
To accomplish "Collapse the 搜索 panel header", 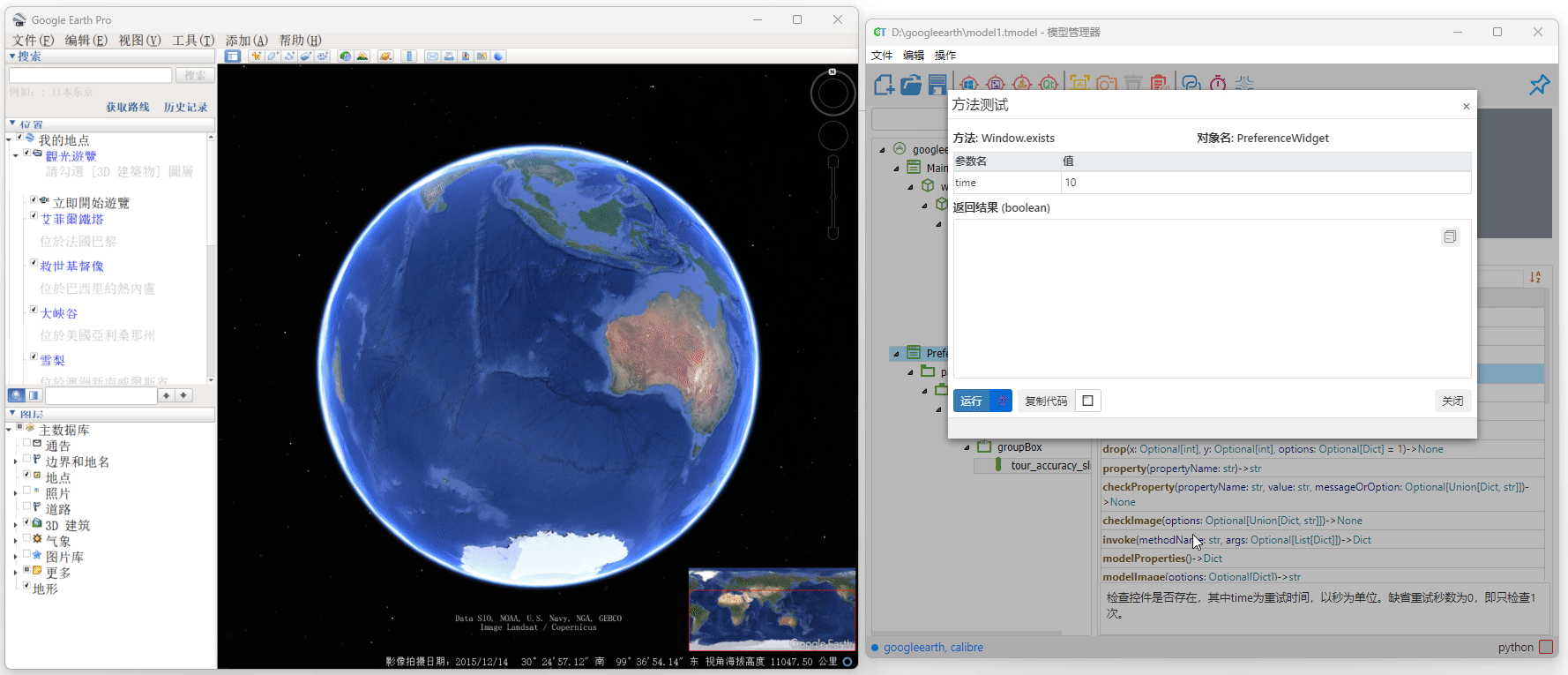I will pyautogui.click(x=110, y=56).
